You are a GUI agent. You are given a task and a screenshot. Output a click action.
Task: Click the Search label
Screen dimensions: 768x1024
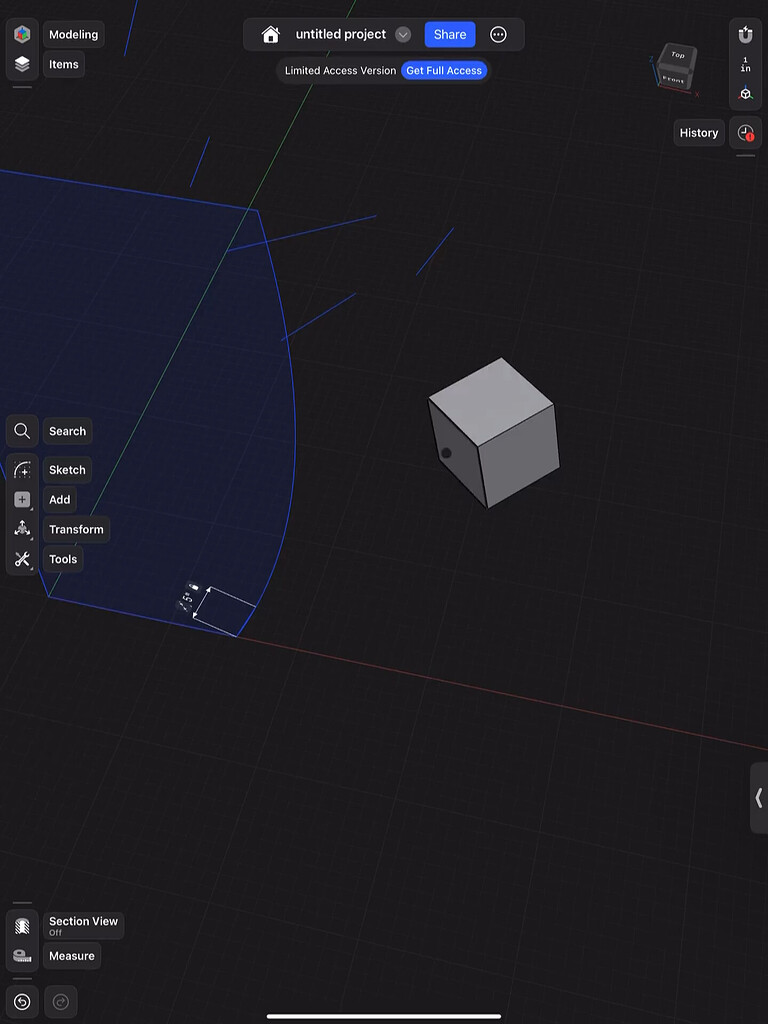point(67,431)
